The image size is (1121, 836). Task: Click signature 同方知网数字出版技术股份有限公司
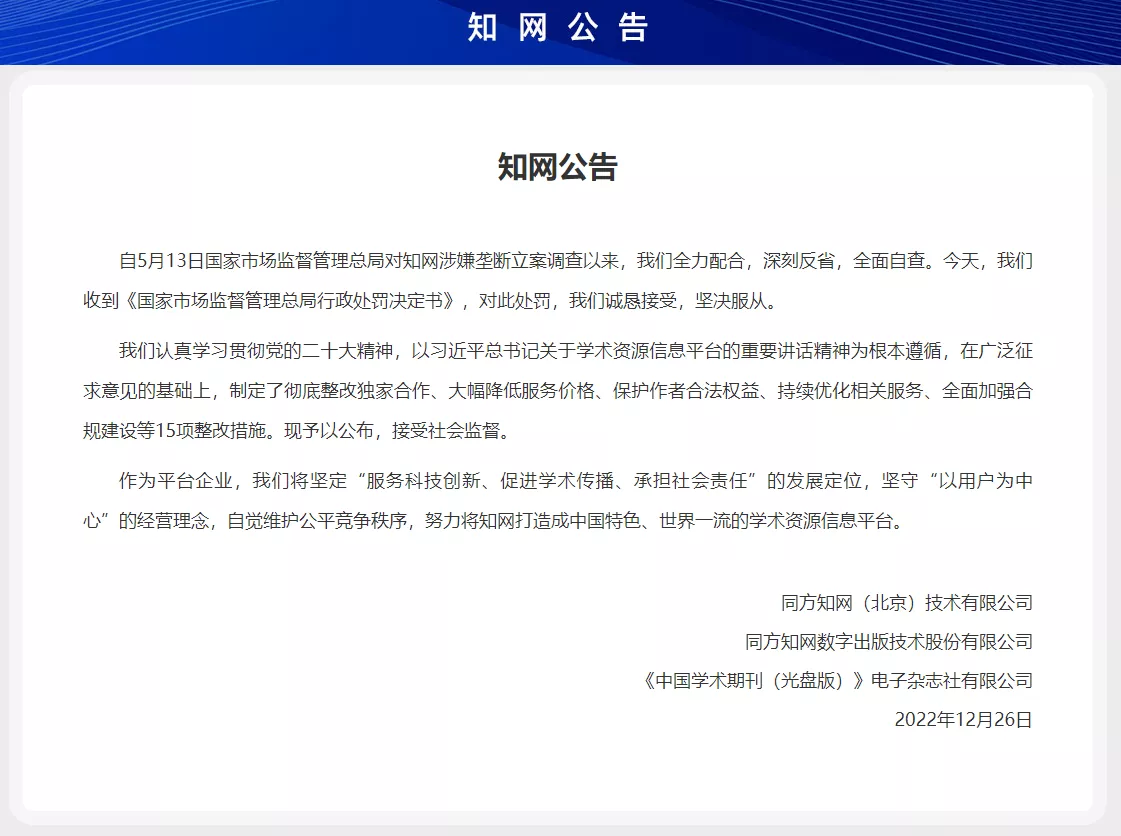click(x=889, y=642)
